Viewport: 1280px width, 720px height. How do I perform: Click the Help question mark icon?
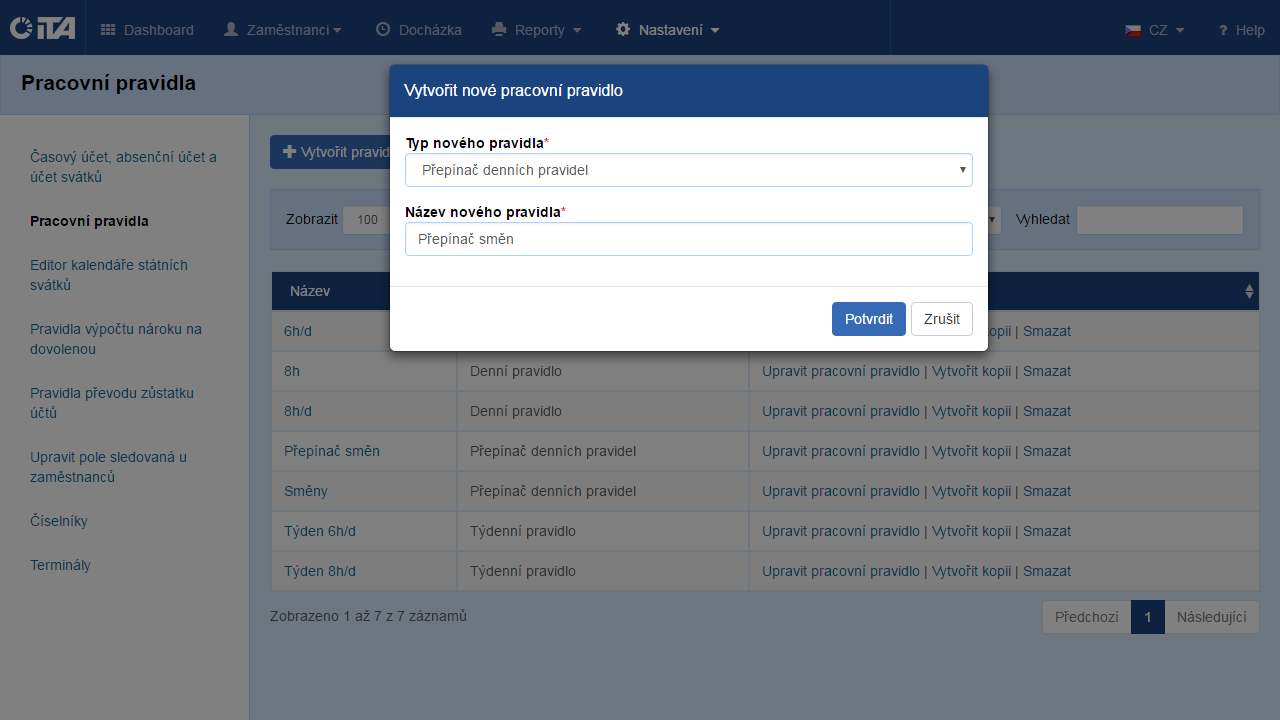pyautogui.click(x=1222, y=31)
